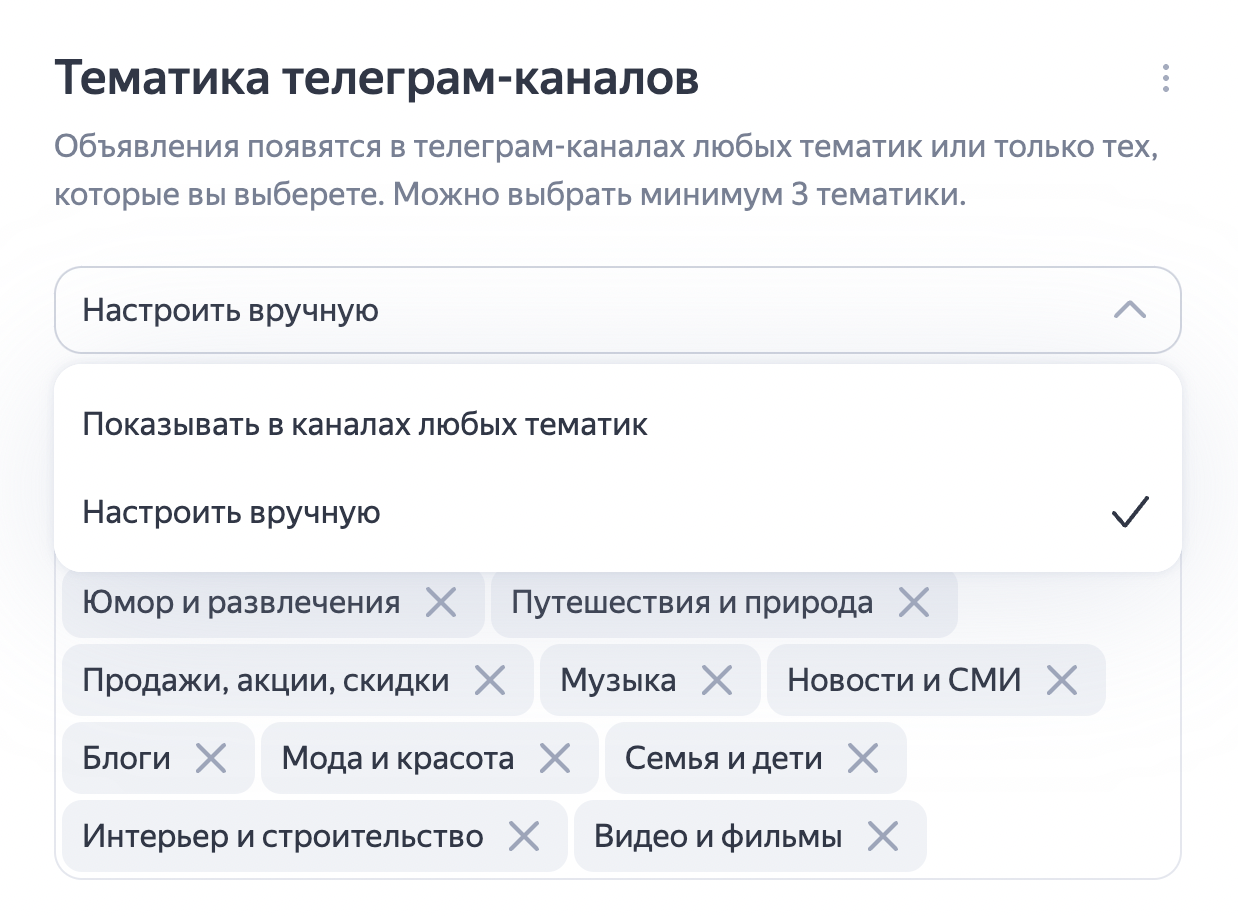1238x916 pixels.
Task: Remove the Юмор и развлечения tag
Action: click(441, 602)
